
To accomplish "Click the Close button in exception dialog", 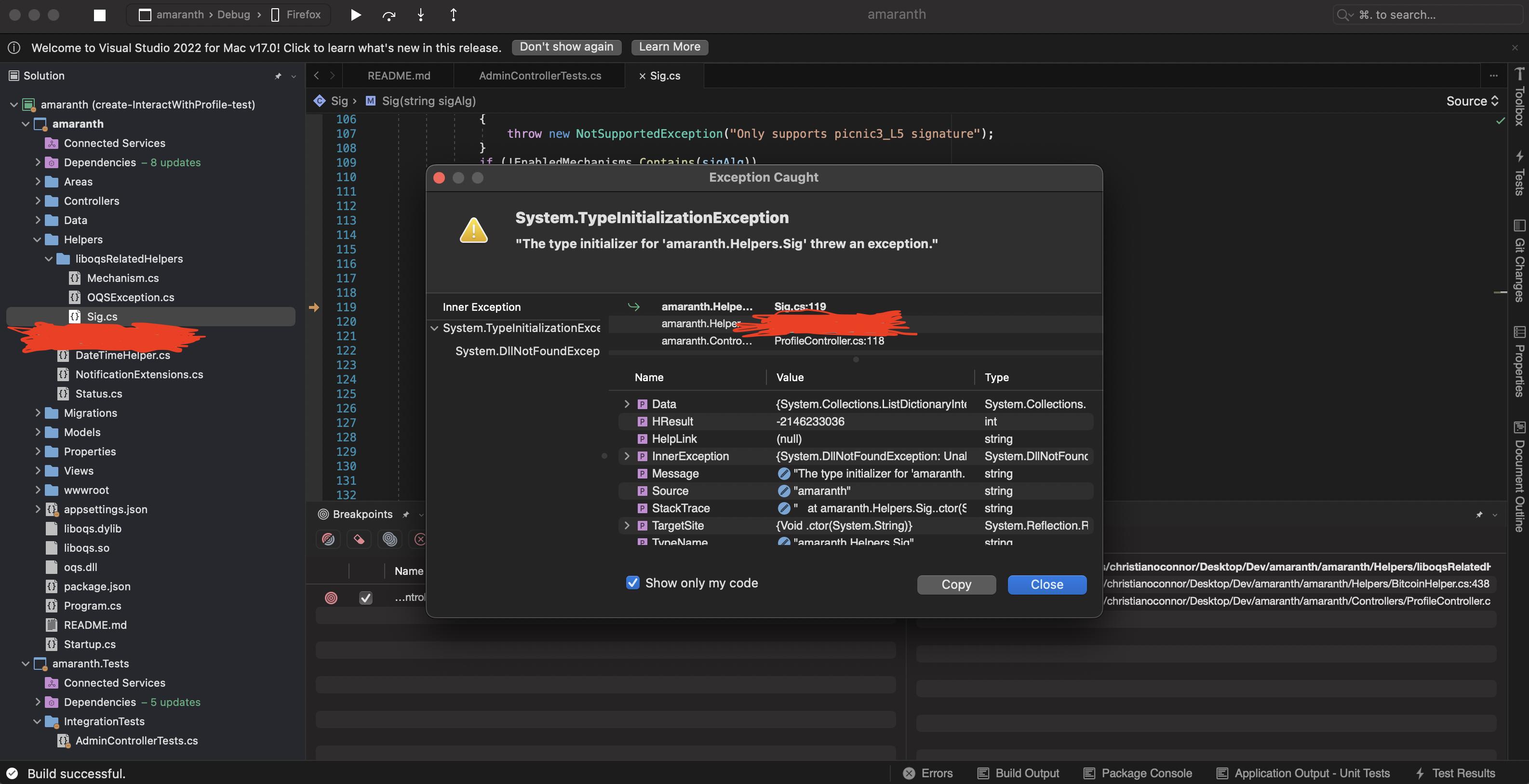I will [1047, 584].
